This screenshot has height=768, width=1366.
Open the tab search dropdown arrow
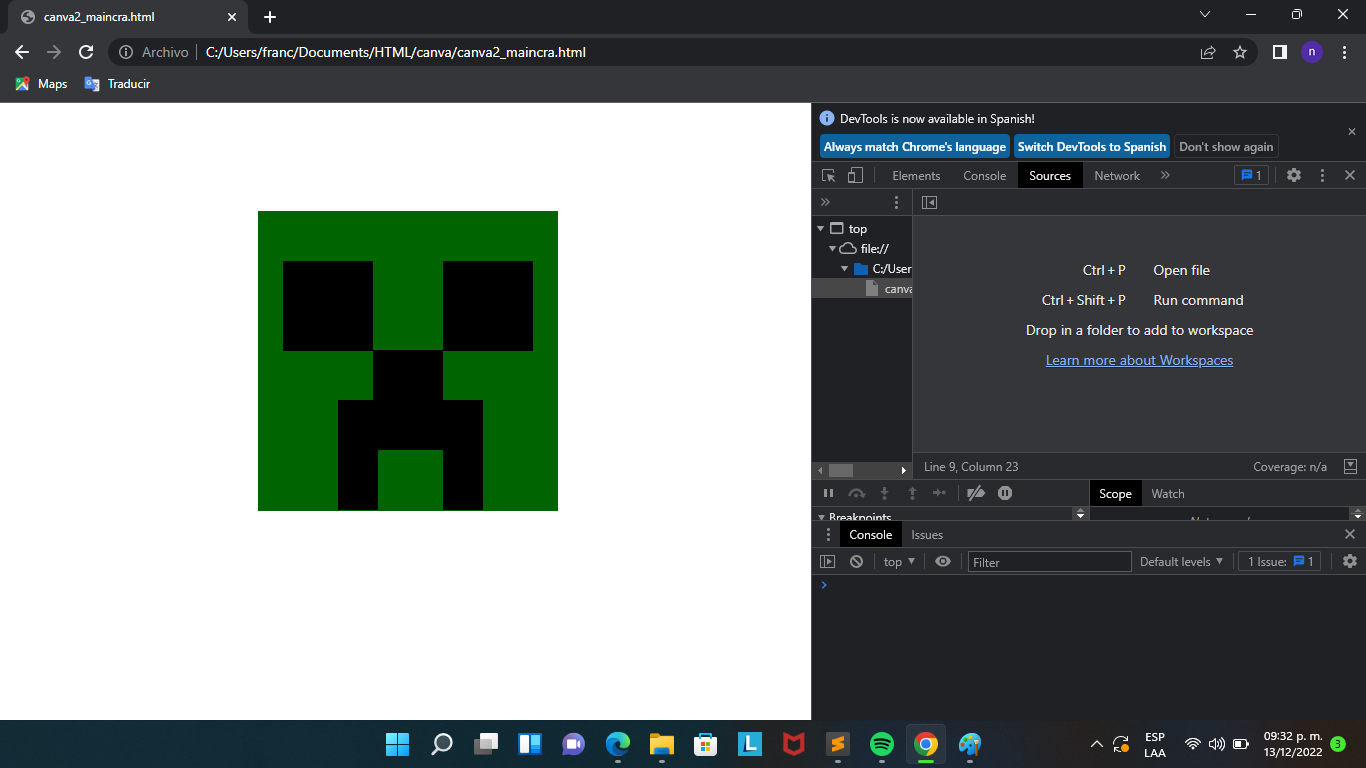(1204, 15)
